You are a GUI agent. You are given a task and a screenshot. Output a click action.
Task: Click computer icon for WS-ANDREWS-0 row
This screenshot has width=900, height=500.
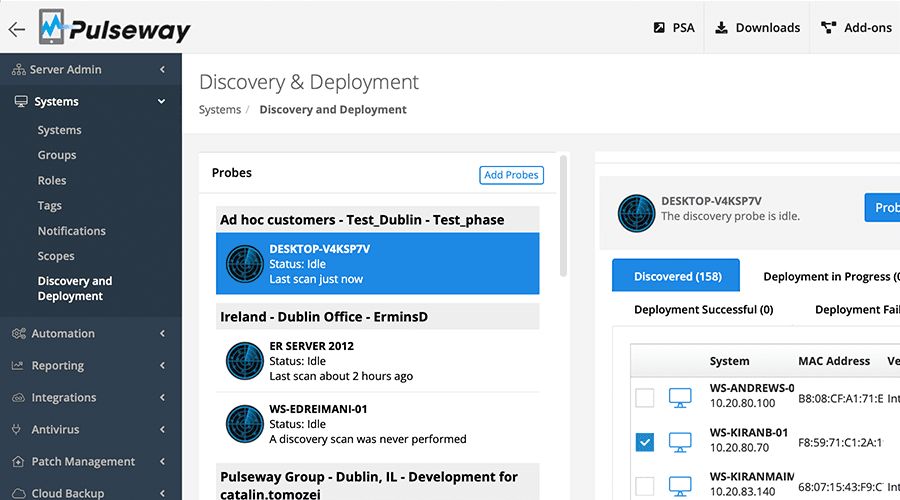(680, 398)
